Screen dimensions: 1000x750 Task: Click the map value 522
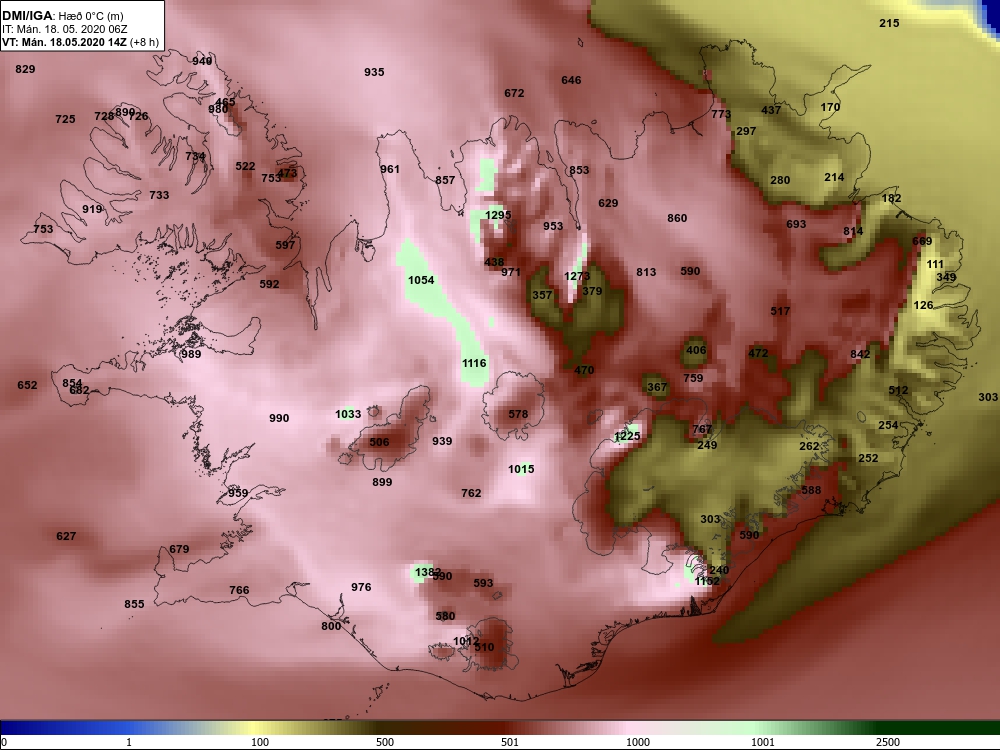(x=245, y=166)
